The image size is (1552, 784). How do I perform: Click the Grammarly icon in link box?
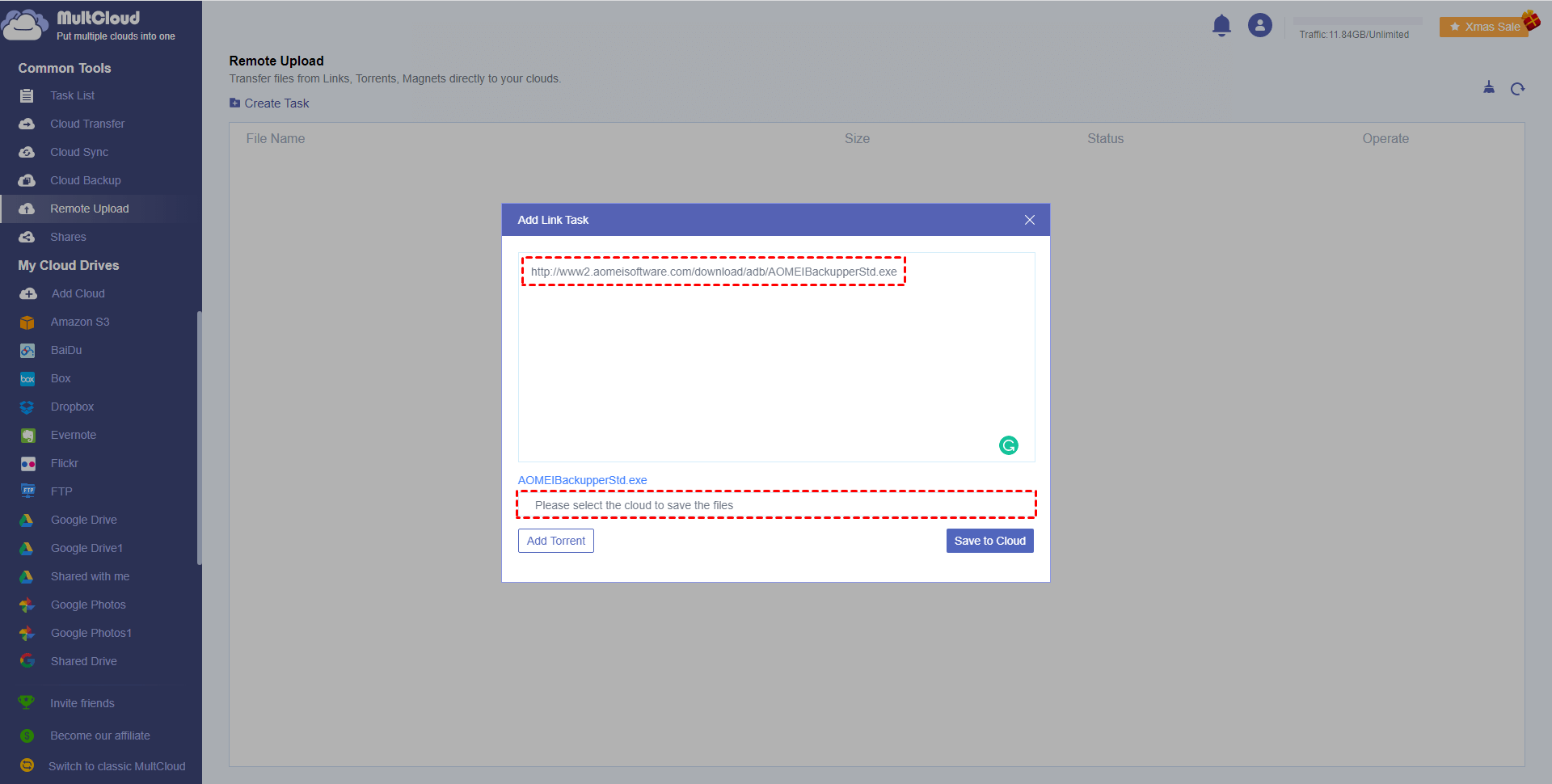coord(1009,445)
